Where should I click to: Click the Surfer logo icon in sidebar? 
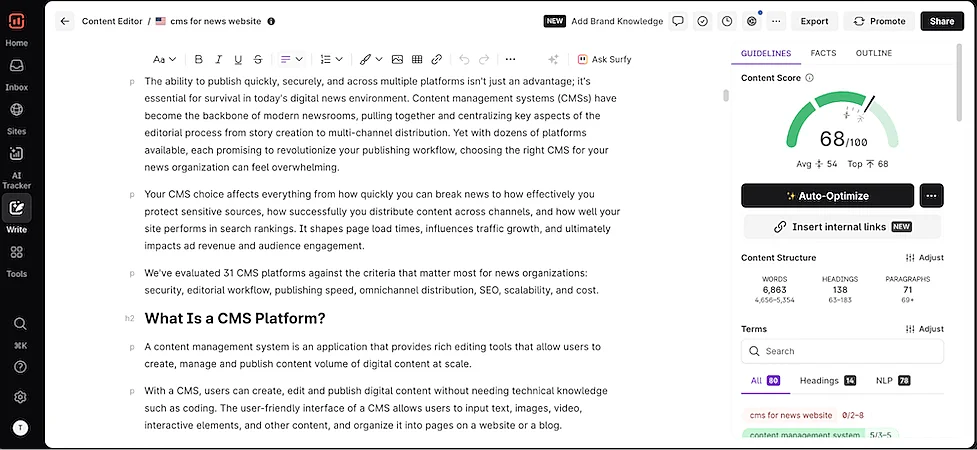click(x=17, y=21)
